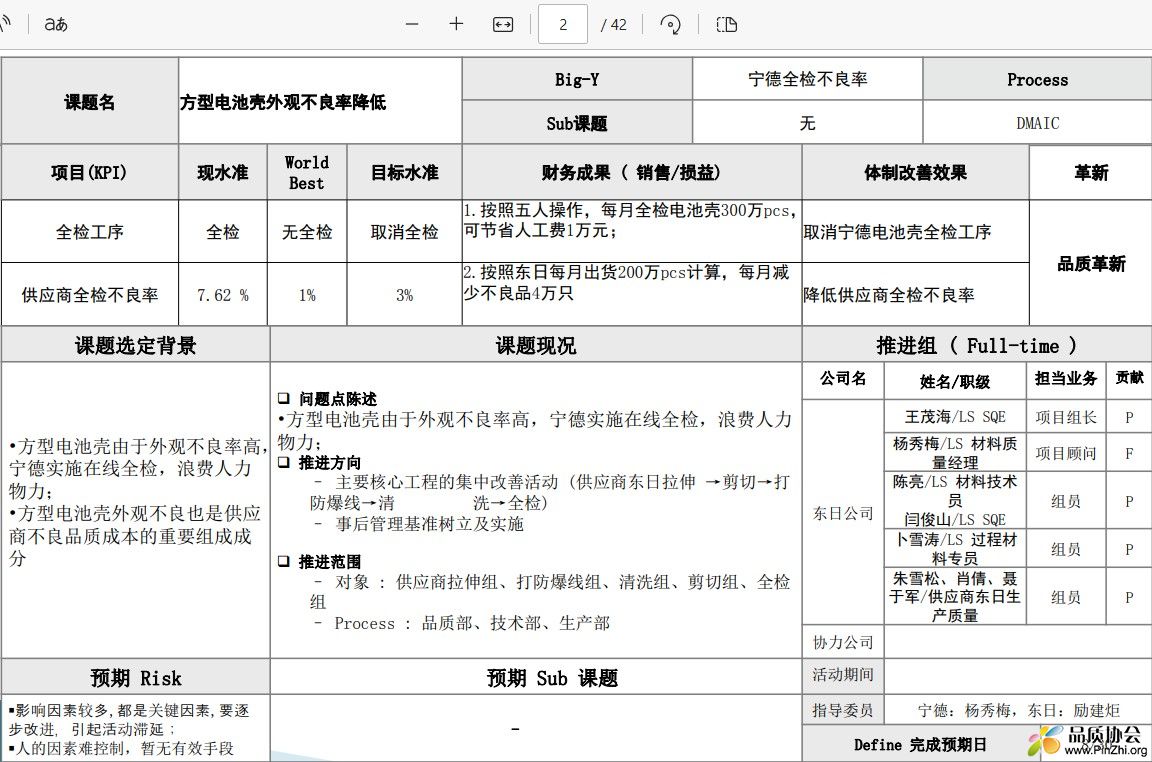Click the '课题名' header cell
Screen dimensions: 1152x762
90,101
